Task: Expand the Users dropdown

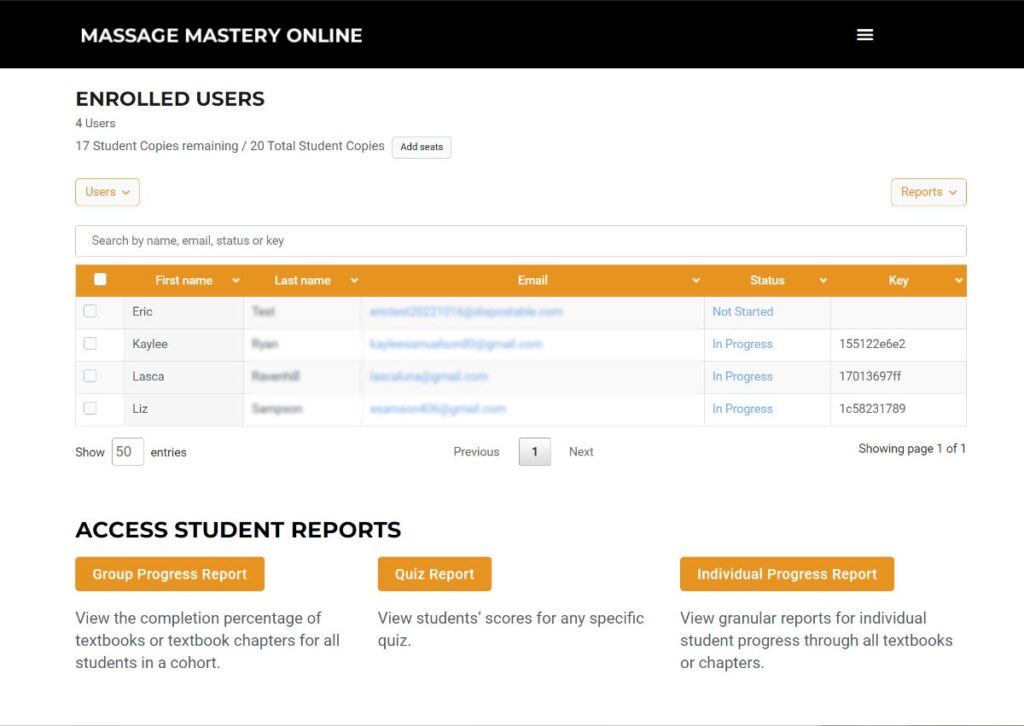Action: pos(107,192)
